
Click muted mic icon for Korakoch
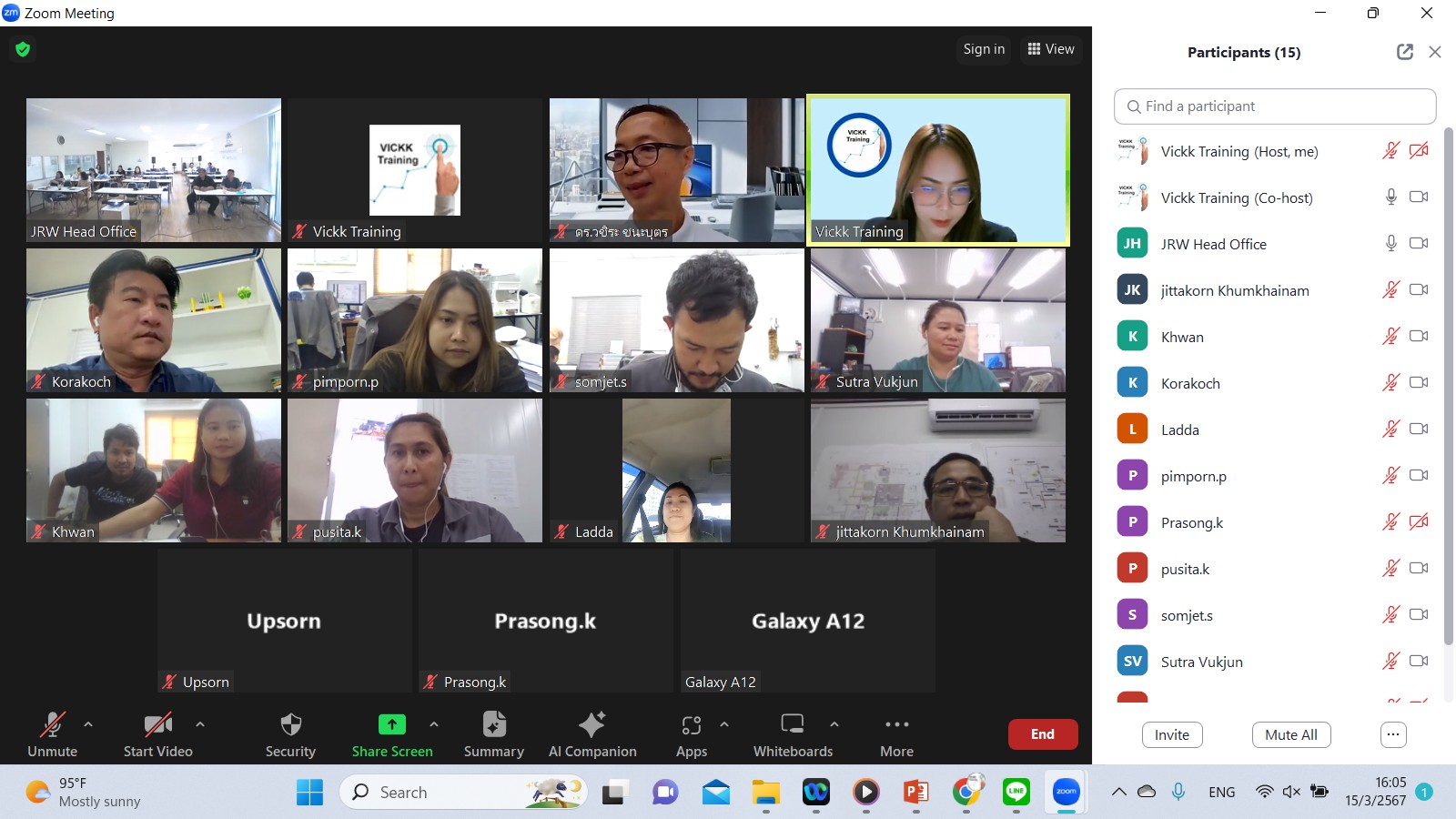tap(1390, 383)
